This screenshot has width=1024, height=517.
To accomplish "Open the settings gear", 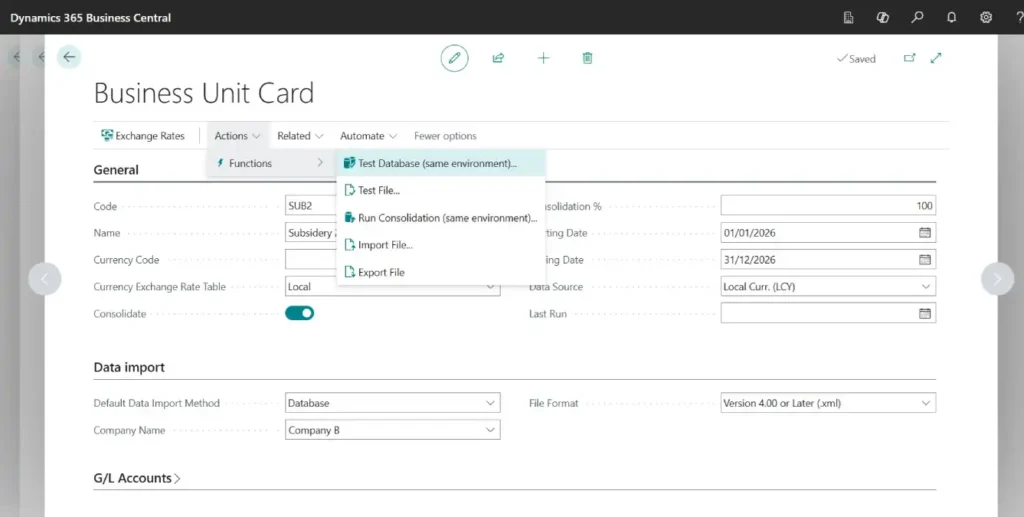I will click(x=985, y=18).
